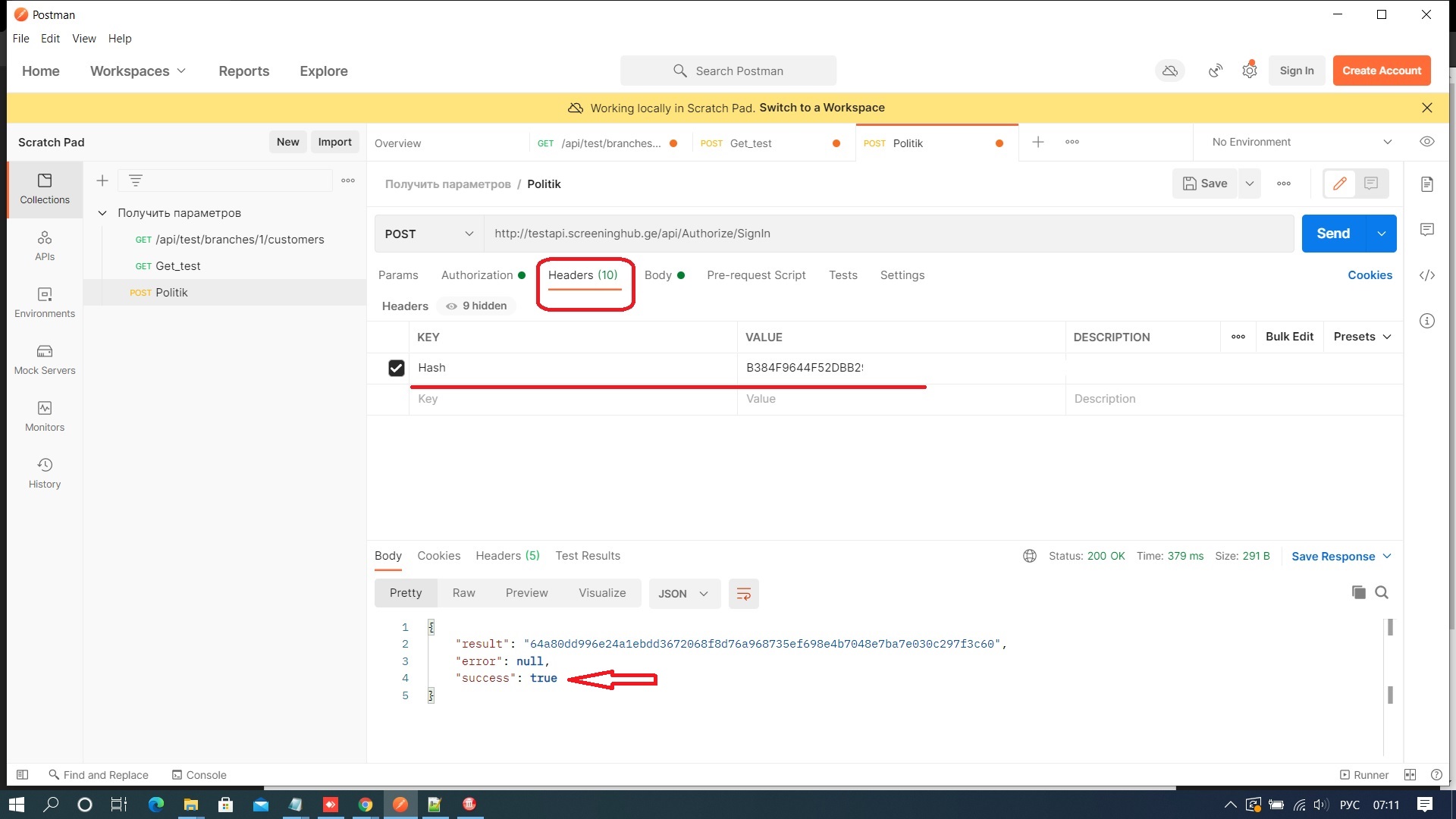Open the History sidebar panel

click(45, 474)
